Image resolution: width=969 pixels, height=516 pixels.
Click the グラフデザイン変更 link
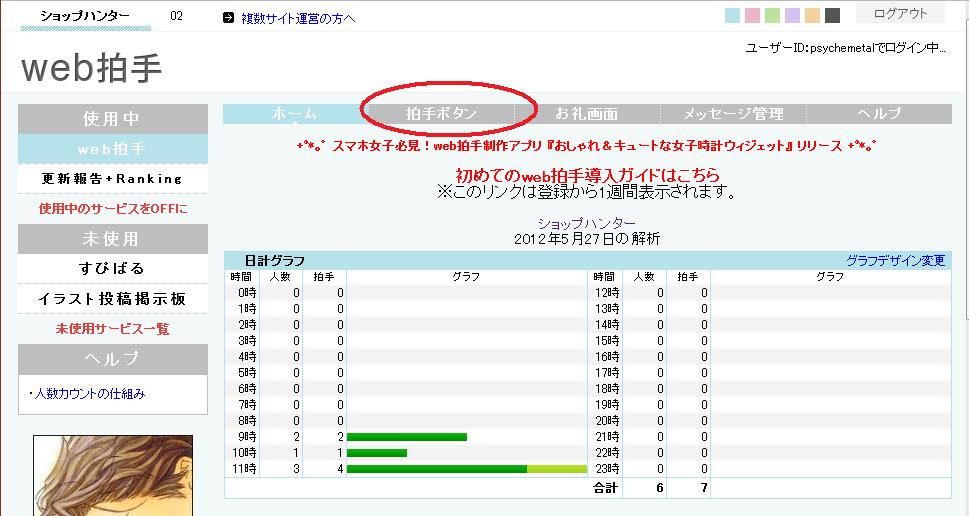(895, 260)
